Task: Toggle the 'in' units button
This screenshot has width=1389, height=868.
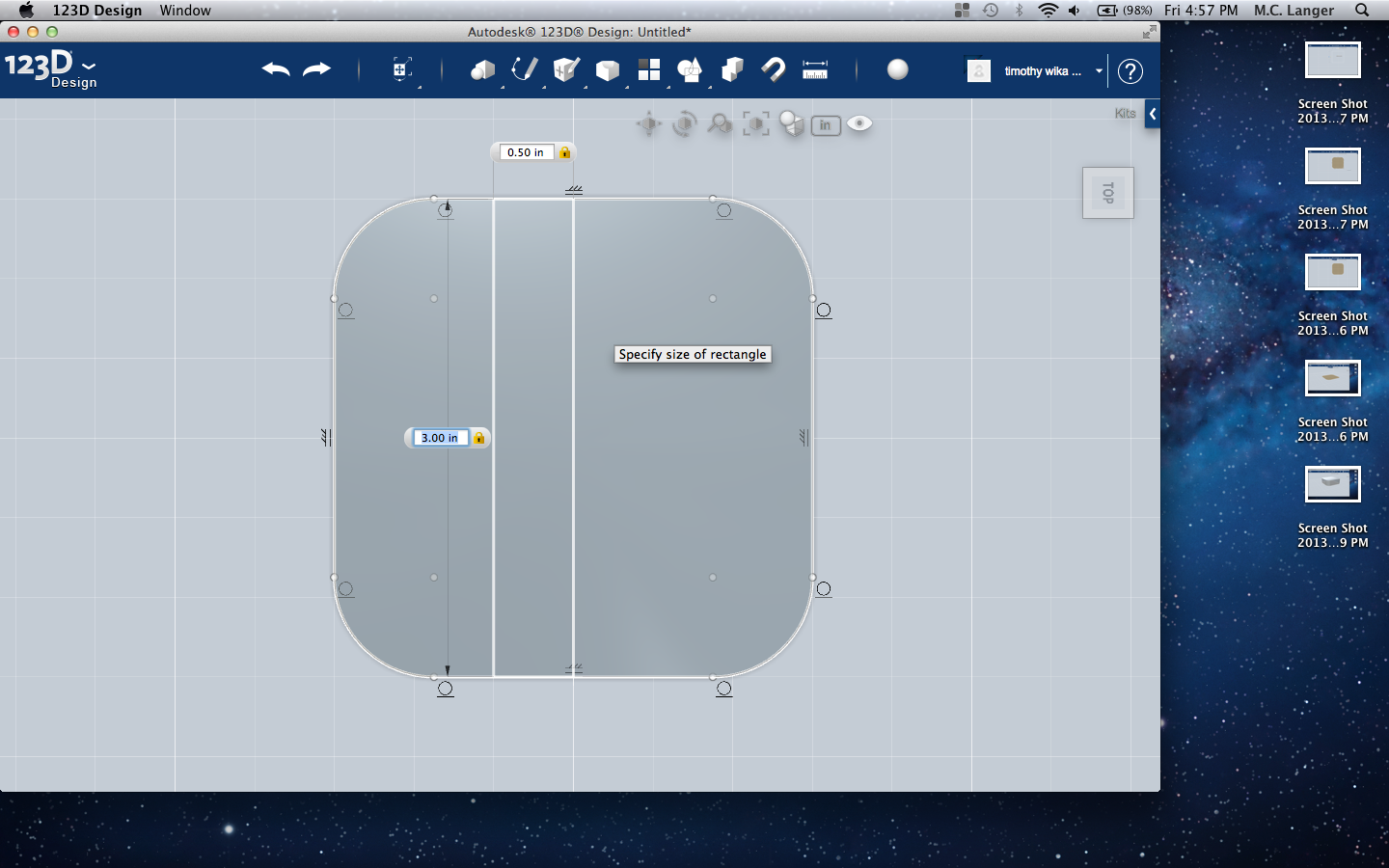Action: [826, 125]
